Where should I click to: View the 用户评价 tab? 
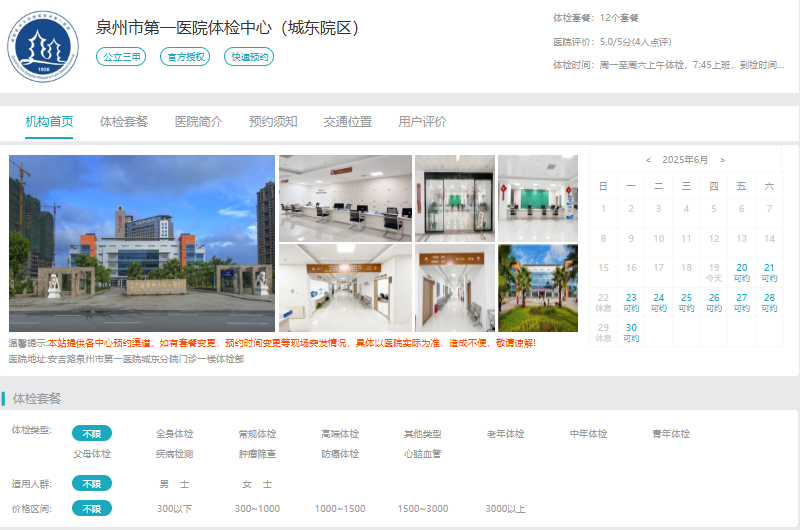[x=422, y=122]
